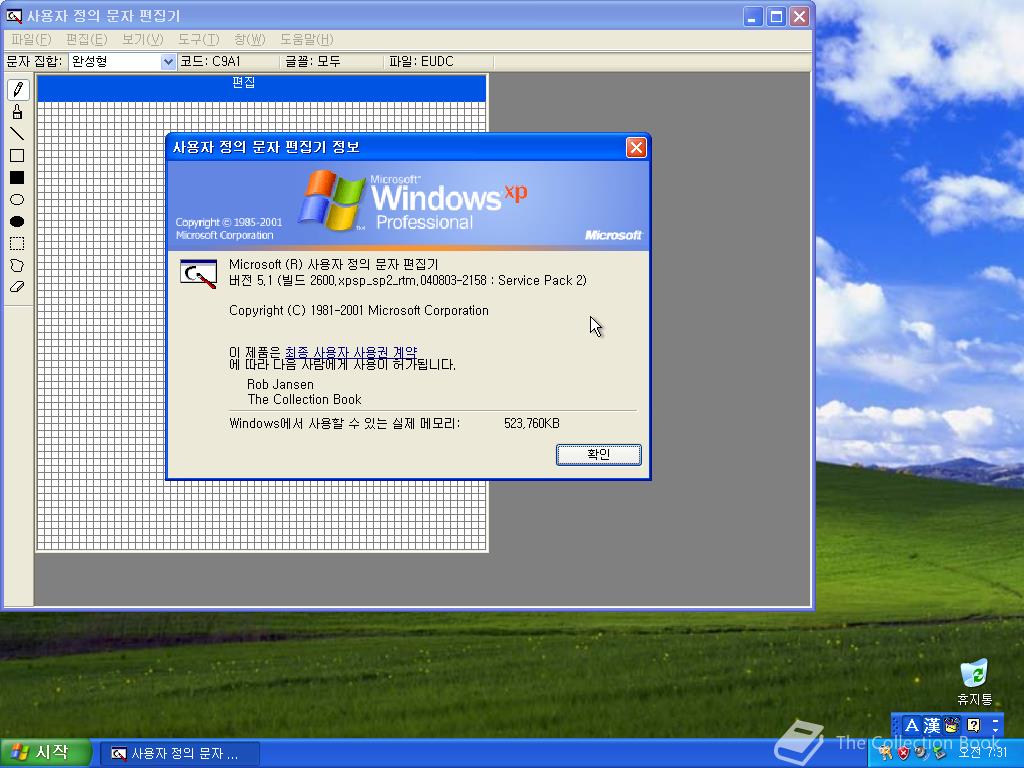Screen dimensions: 1024x768
Task: Click the 확인 button in About dialog
Action: click(x=599, y=455)
